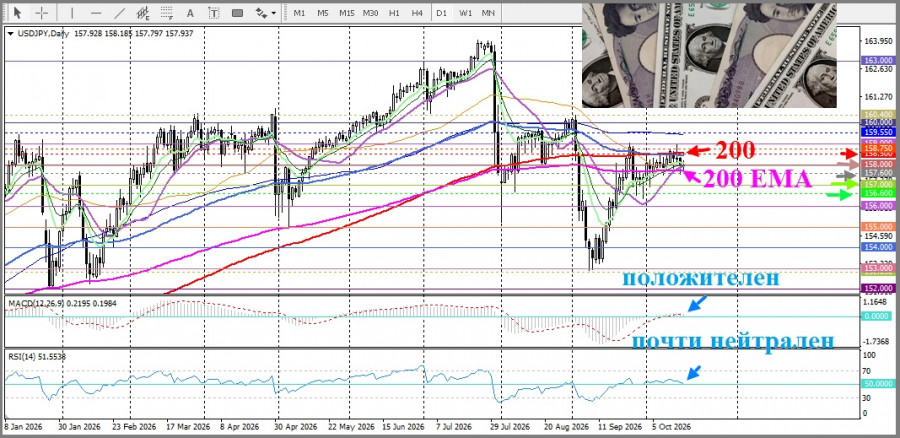Click the 157.000 price level label
This screenshot has height=438, width=900.
[x=878, y=185]
